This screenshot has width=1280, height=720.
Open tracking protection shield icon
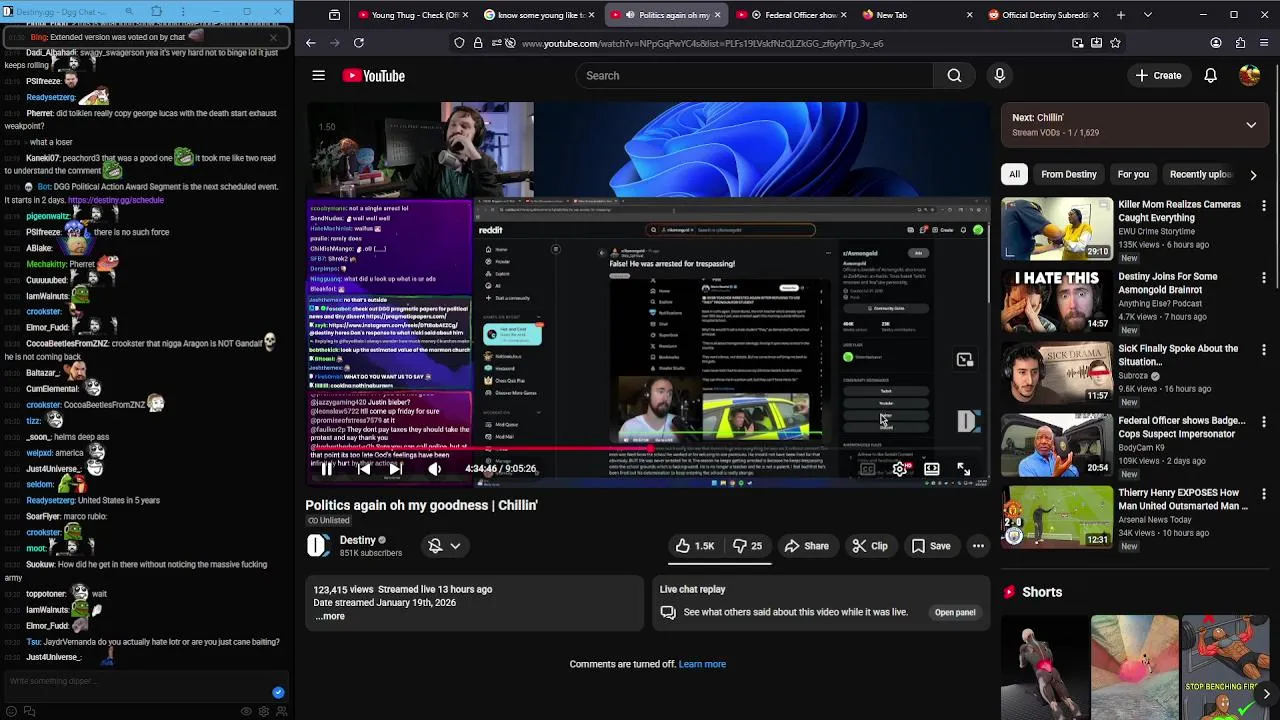click(459, 43)
